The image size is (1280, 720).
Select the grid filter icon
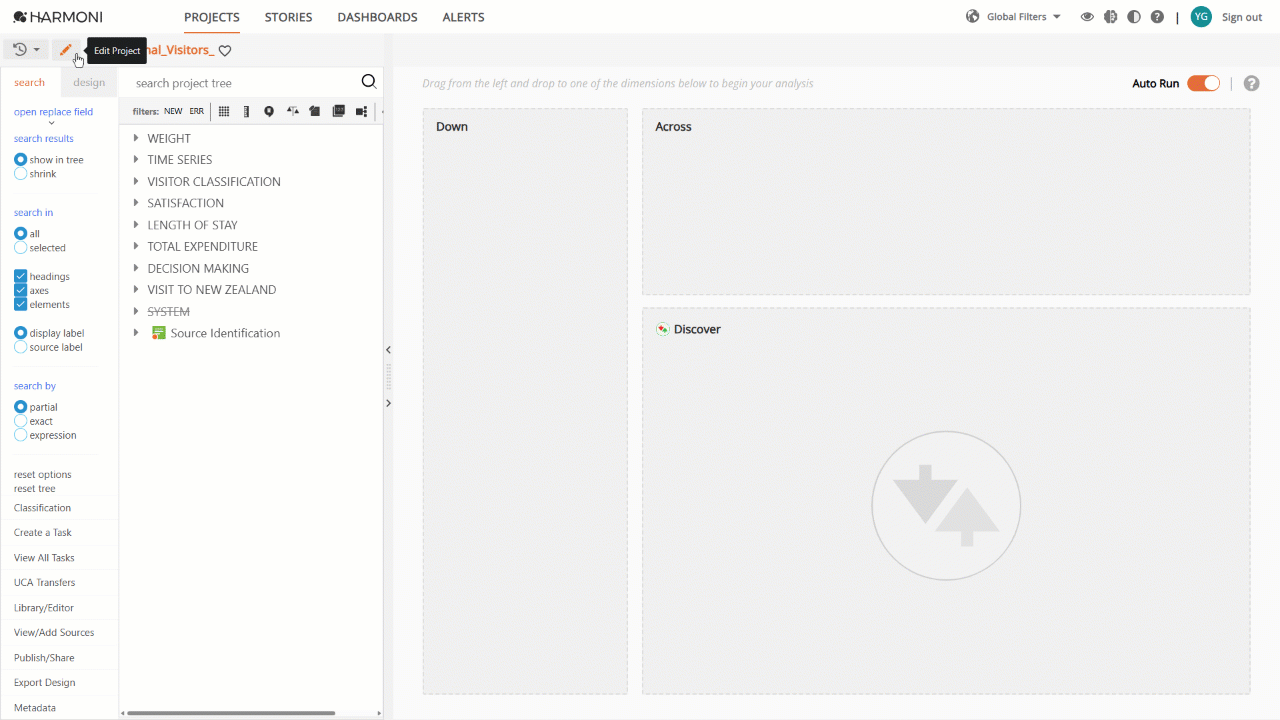[x=224, y=111]
